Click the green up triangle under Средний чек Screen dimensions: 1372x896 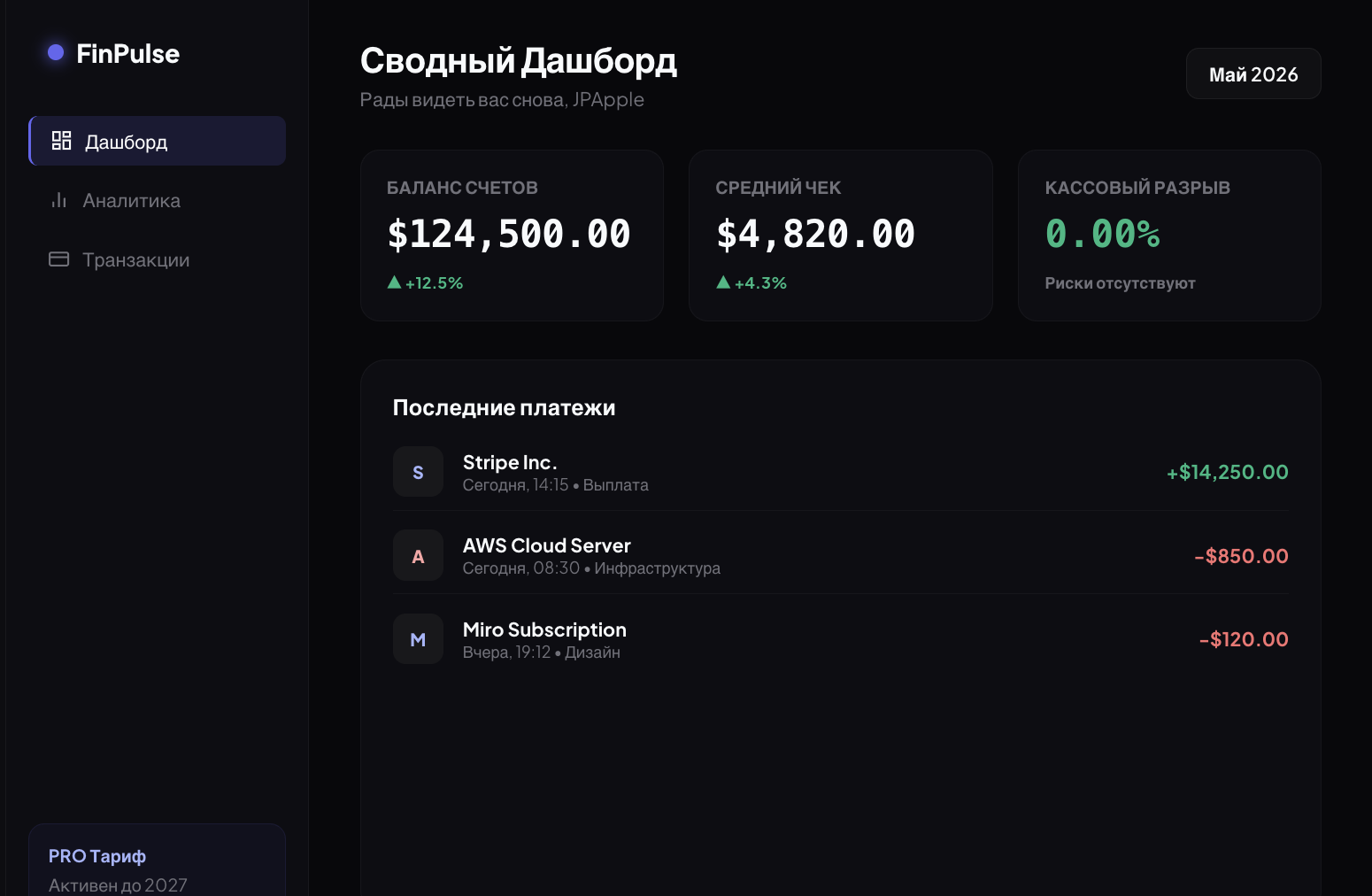pos(723,282)
